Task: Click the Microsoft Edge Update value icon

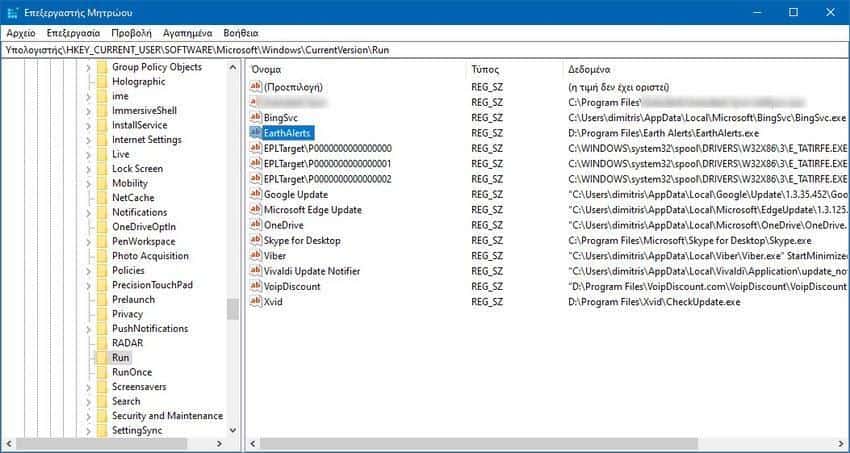Action: (255, 210)
